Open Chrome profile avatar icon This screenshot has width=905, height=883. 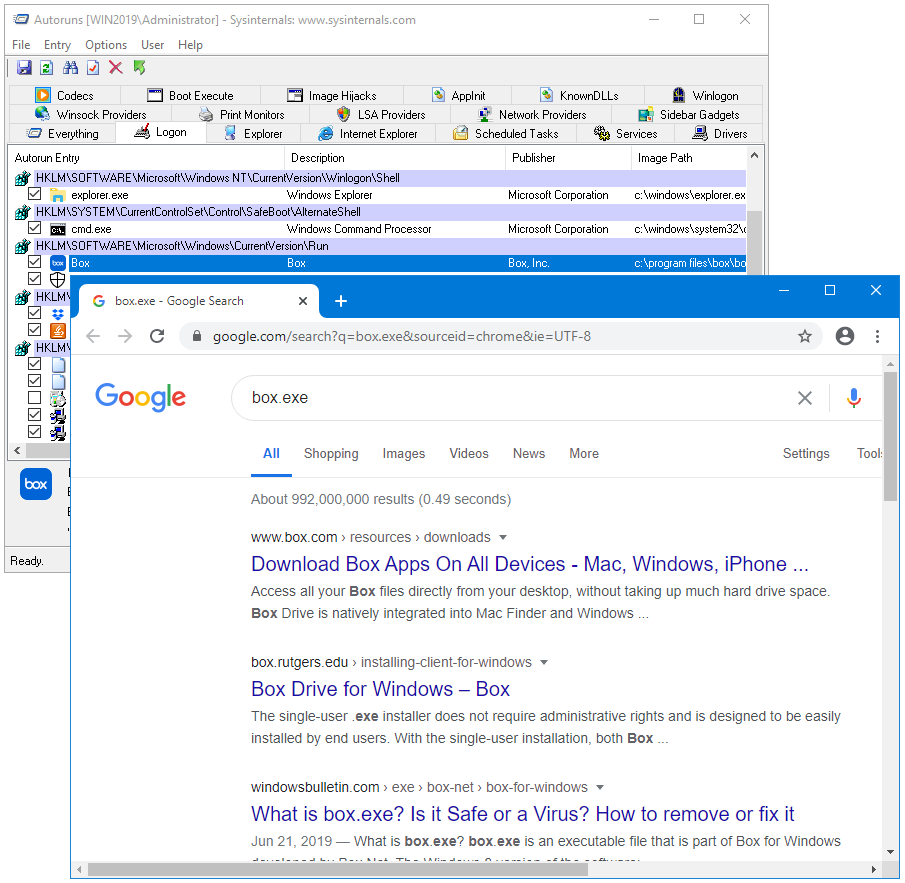pos(845,336)
